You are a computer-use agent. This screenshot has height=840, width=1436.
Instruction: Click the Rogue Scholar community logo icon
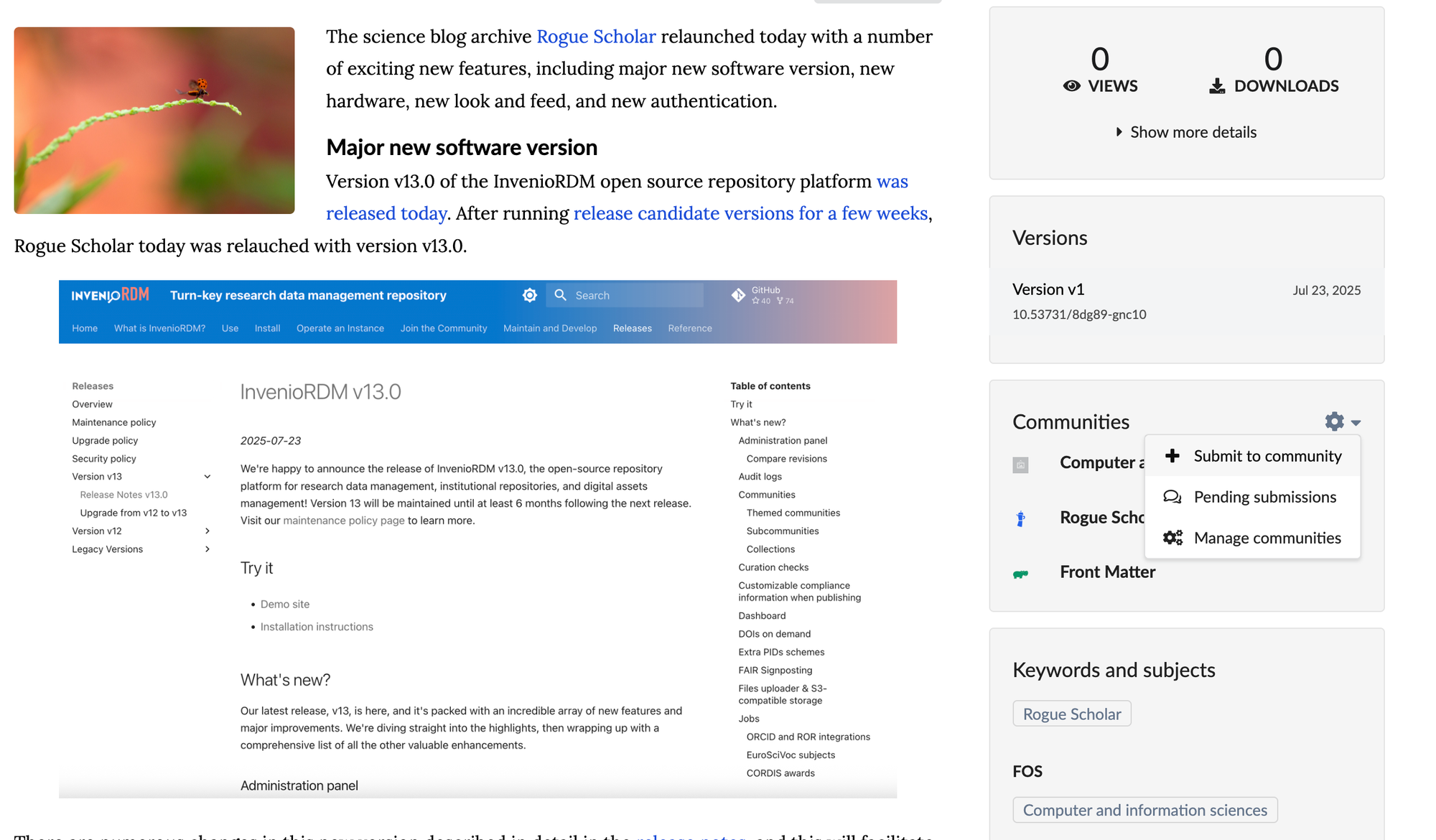point(1020,518)
